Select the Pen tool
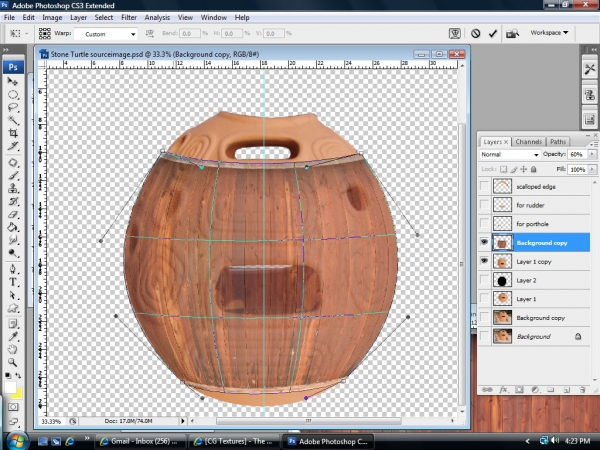The width and height of the screenshot is (600, 450). (13, 269)
